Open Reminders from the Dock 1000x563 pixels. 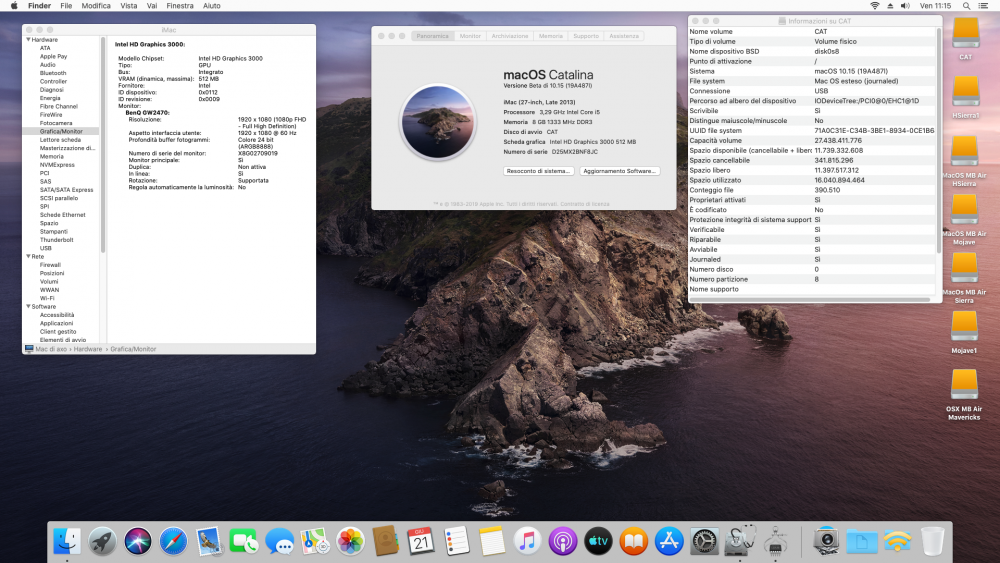456,541
